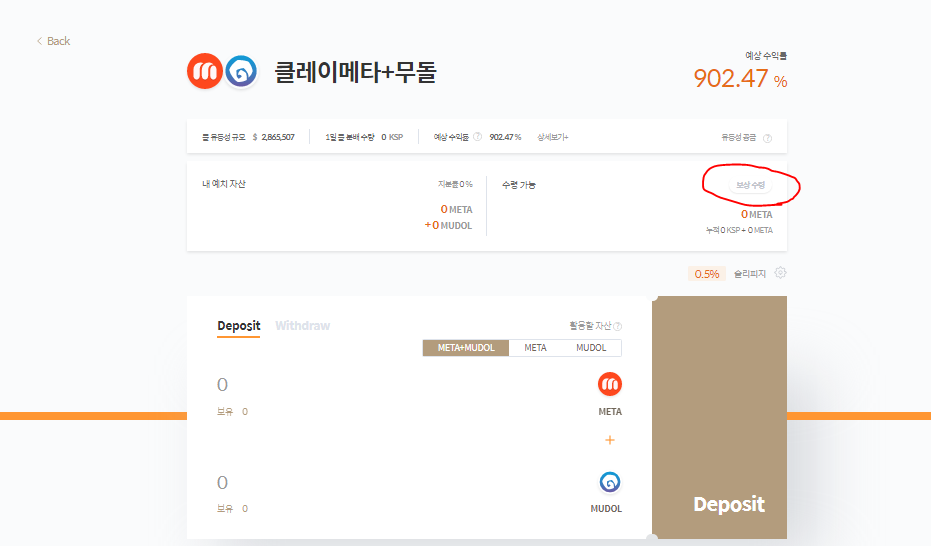Click the 보상 수령 claim reward button

pos(750,185)
